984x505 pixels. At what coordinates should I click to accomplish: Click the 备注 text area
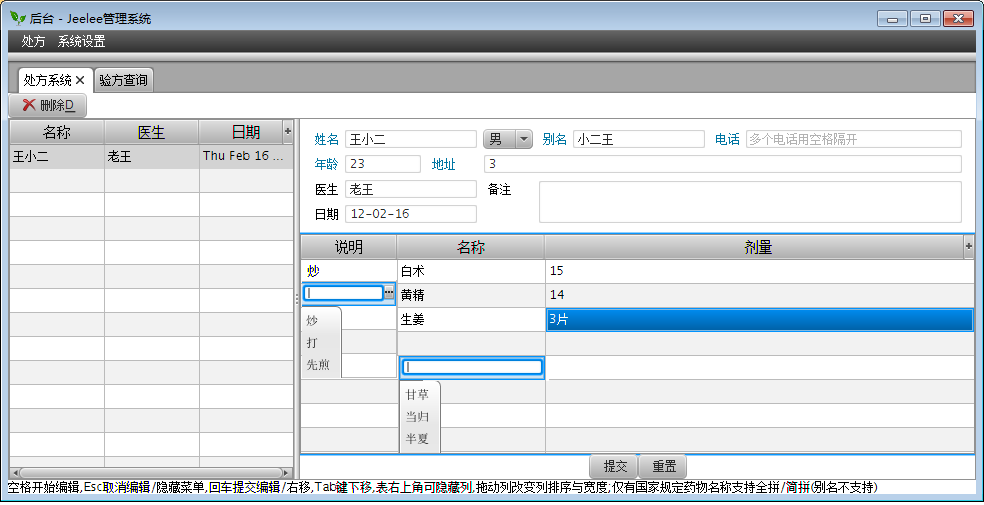750,202
